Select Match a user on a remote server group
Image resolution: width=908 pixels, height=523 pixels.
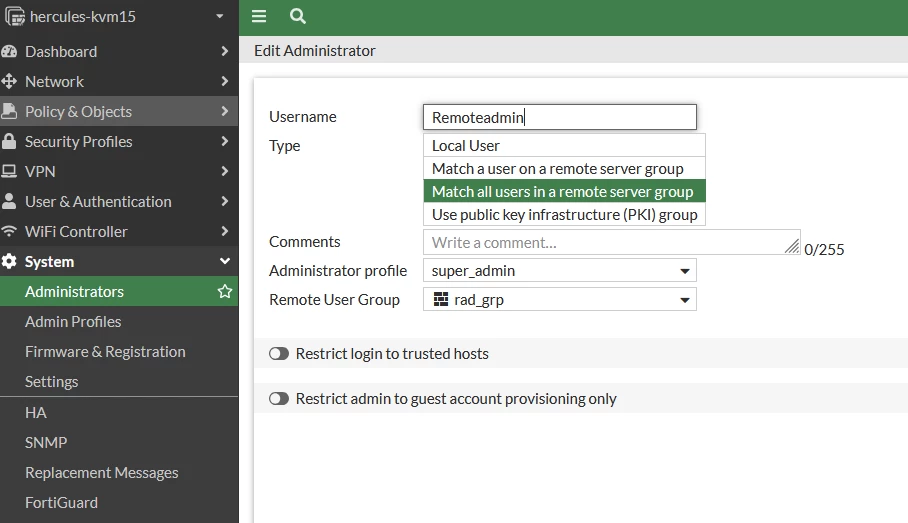tap(565, 169)
